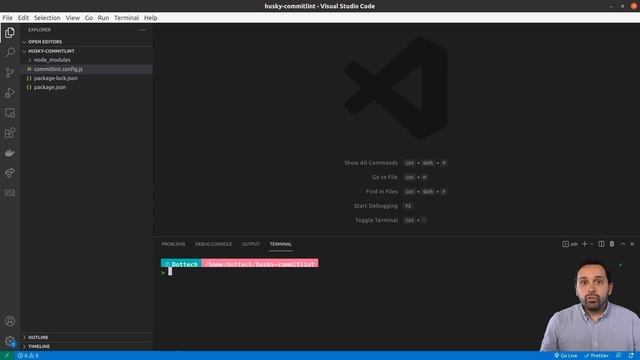Open the Run and Debug view

pos(10,93)
